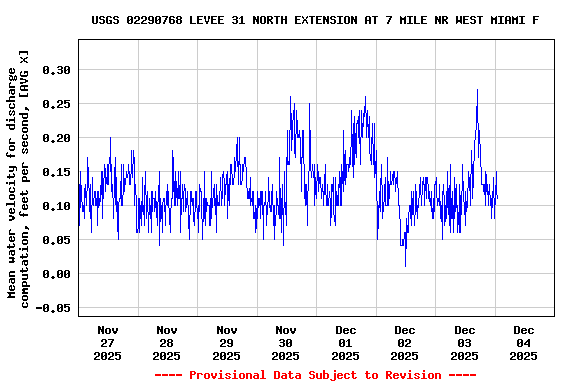This screenshot has width=576, height=384.
Task: Click the chart title 'USGS 02290768 LEVEE 31'
Action: point(315,20)
